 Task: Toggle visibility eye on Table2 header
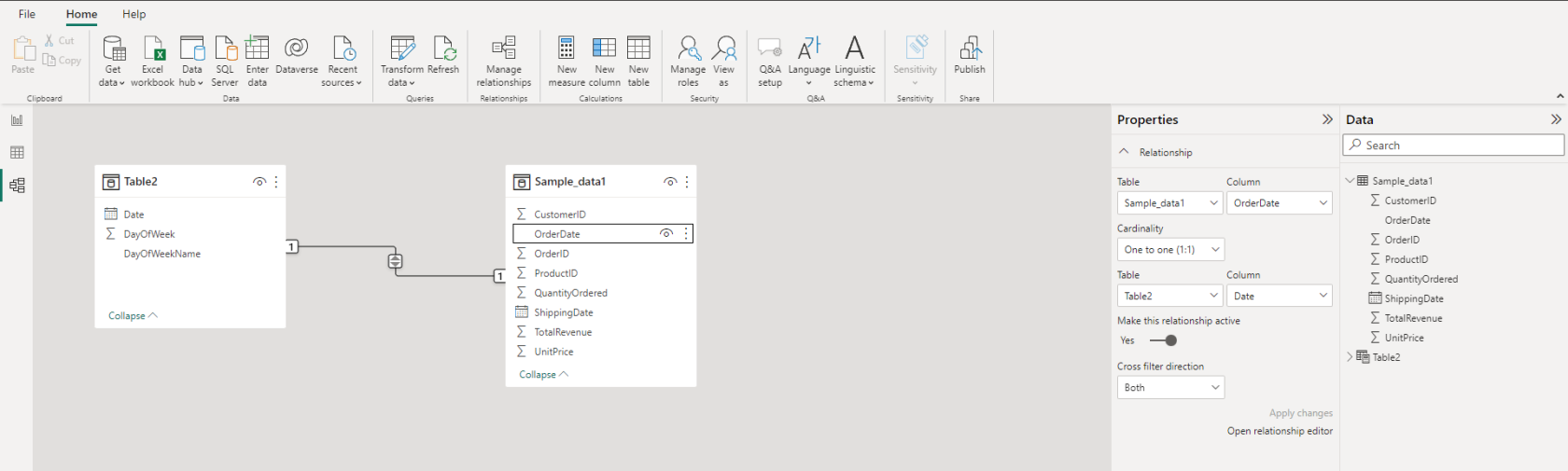[x=259, y=182]
